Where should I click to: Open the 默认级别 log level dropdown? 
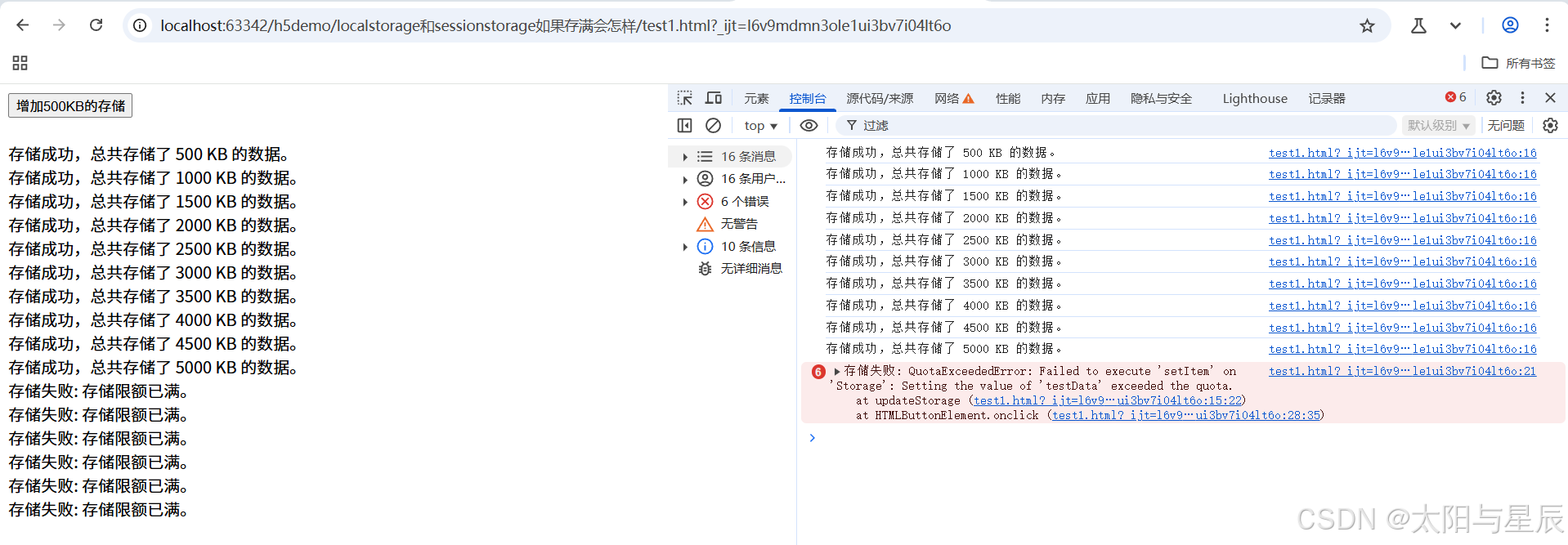point(1439,125)
